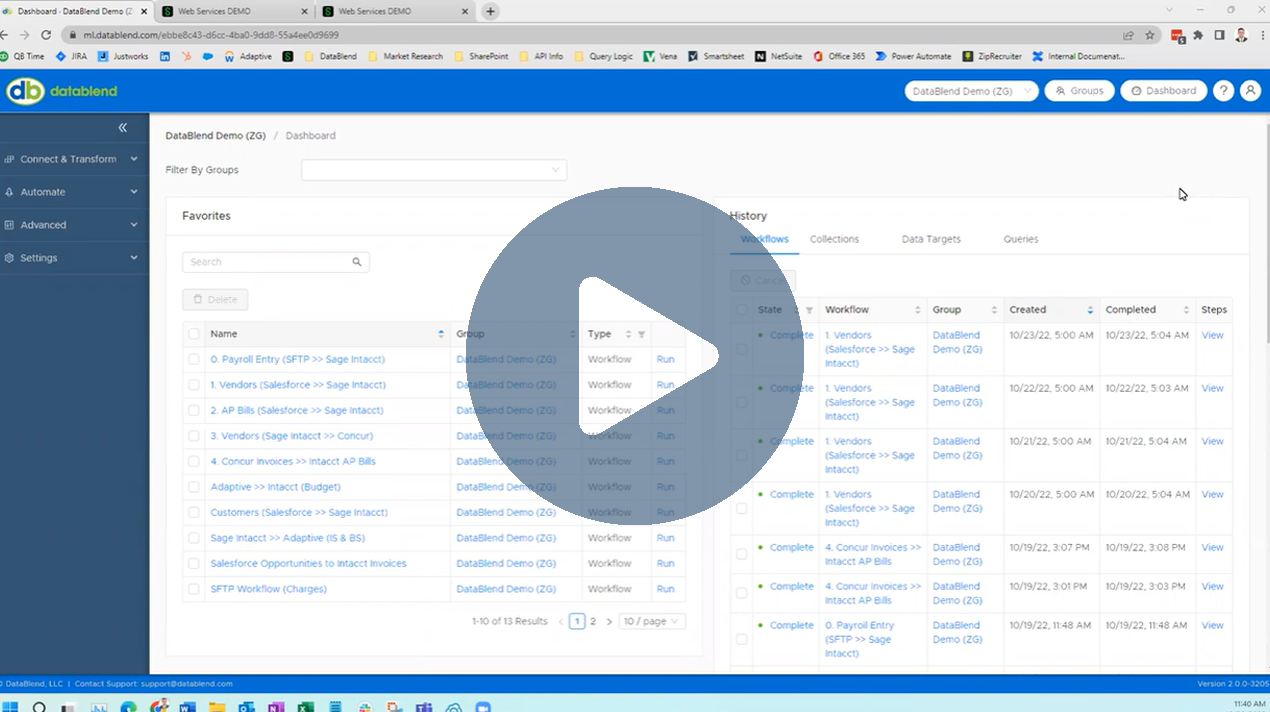
Task: Switch to the Data Targets tab
Action: pos(931,239)
